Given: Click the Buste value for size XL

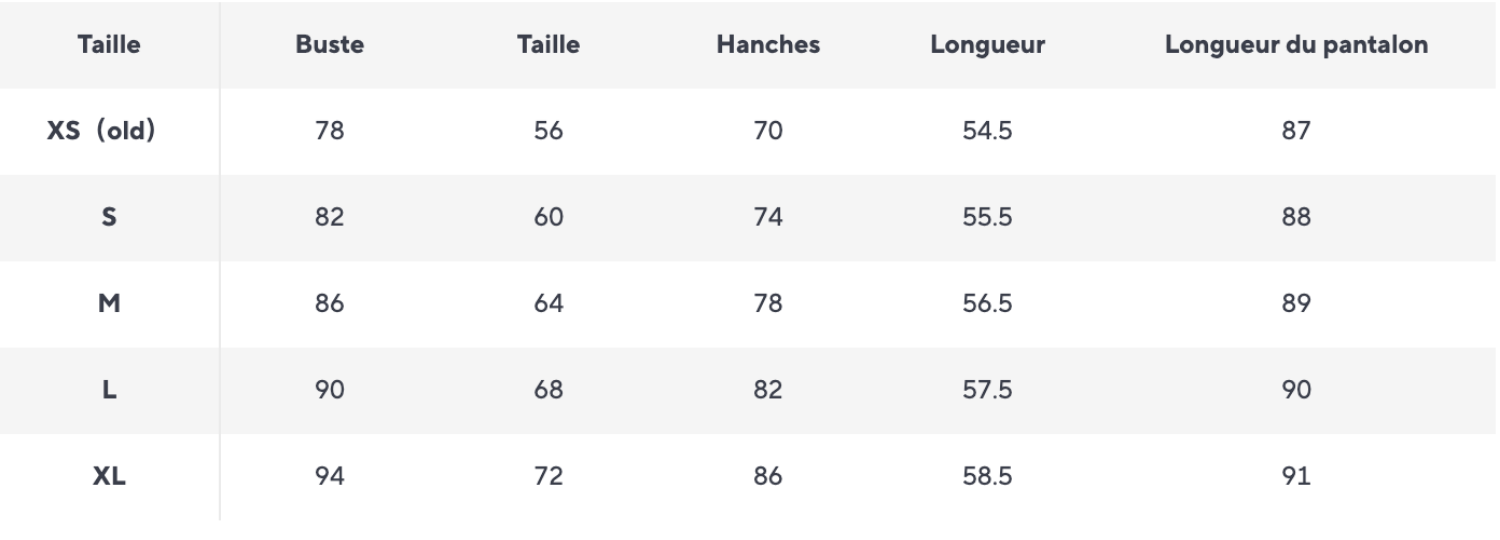Looking at the screenshot, I should [329, 476].
